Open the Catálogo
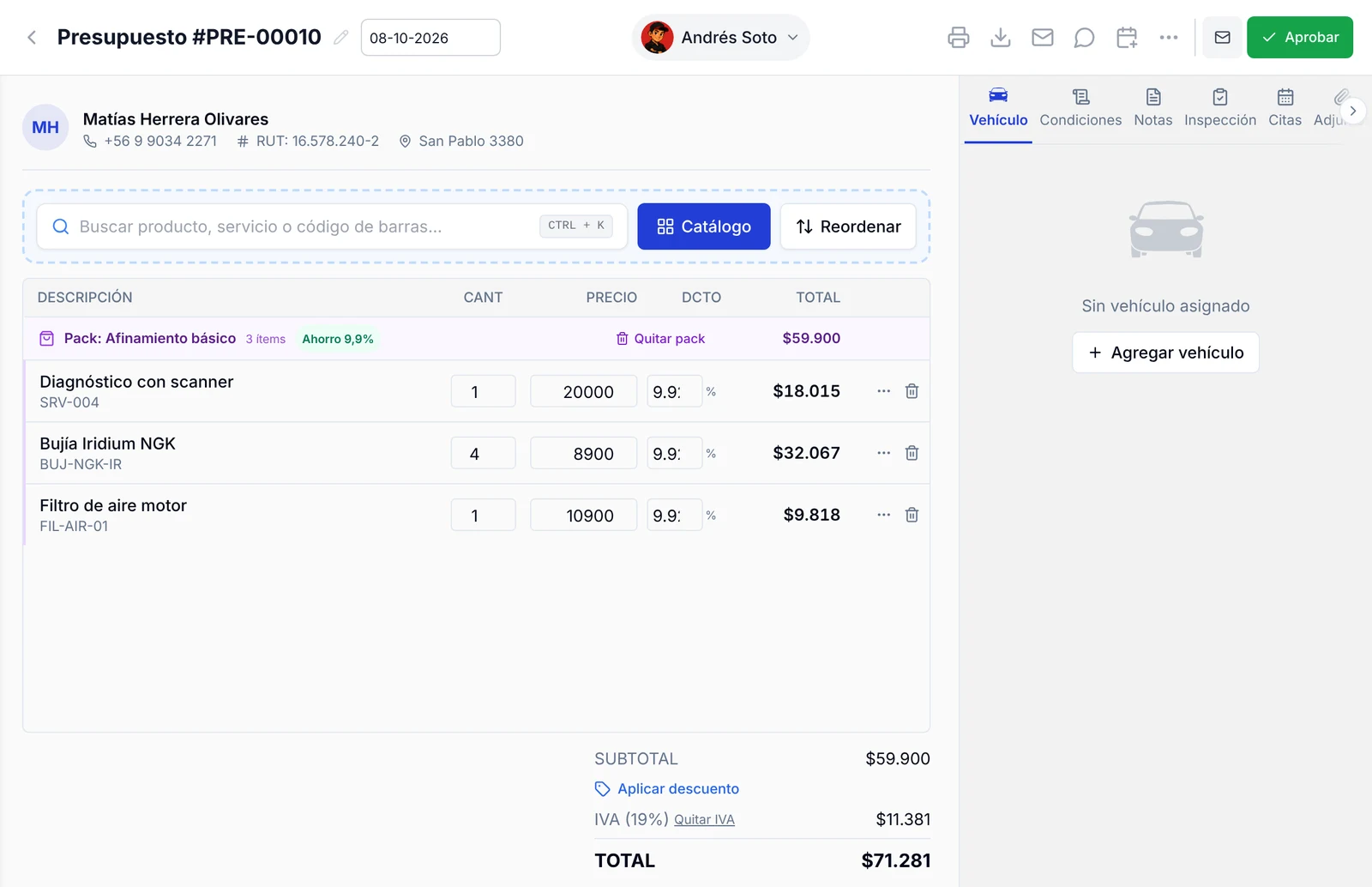Image resolution: width=1372 pixels, height=887 pixels. [x=704, y=226]
